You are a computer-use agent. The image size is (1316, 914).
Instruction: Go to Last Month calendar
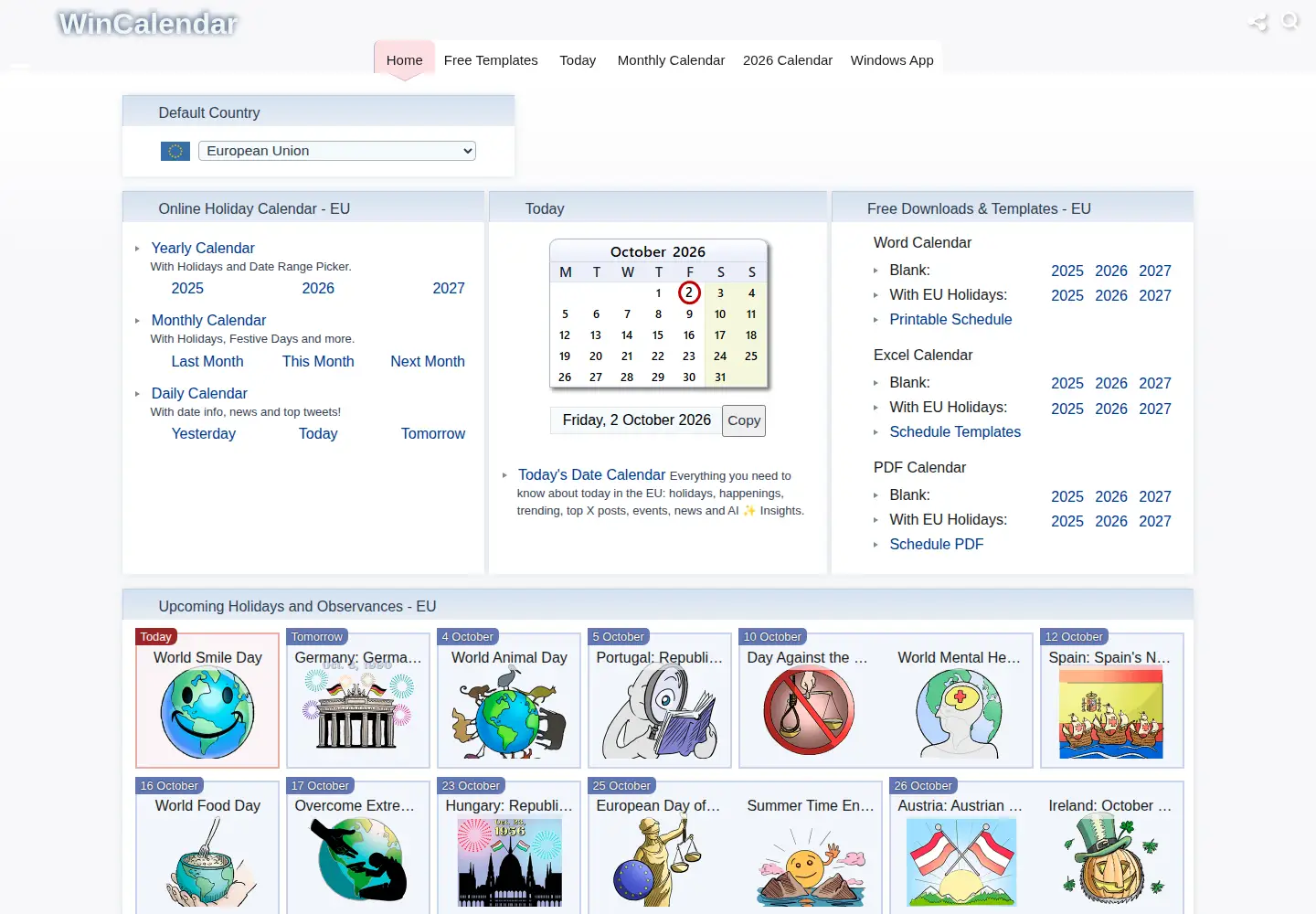click(x=207, y=361)
